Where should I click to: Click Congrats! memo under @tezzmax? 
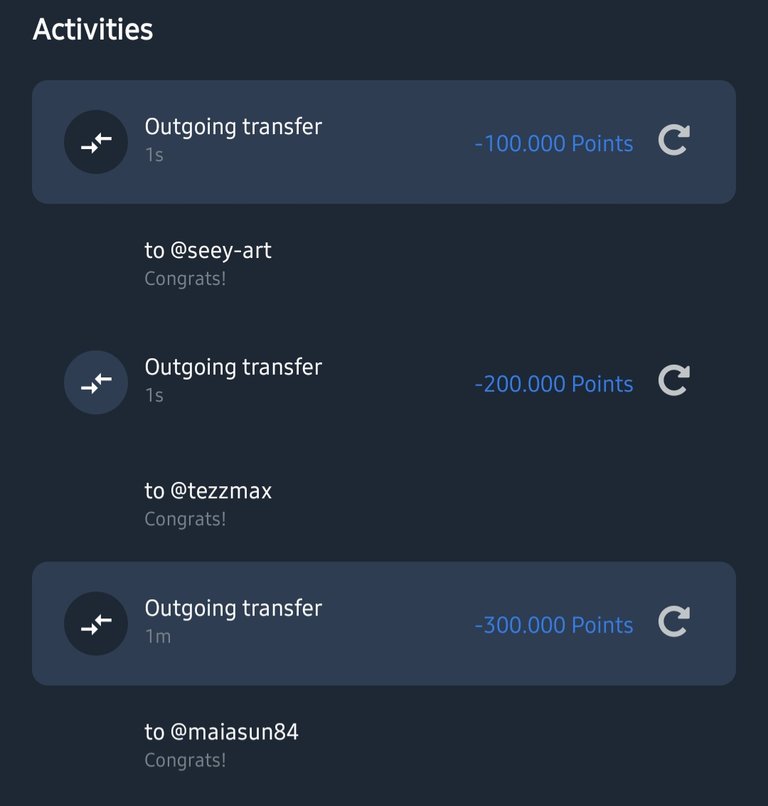[185, 519]
